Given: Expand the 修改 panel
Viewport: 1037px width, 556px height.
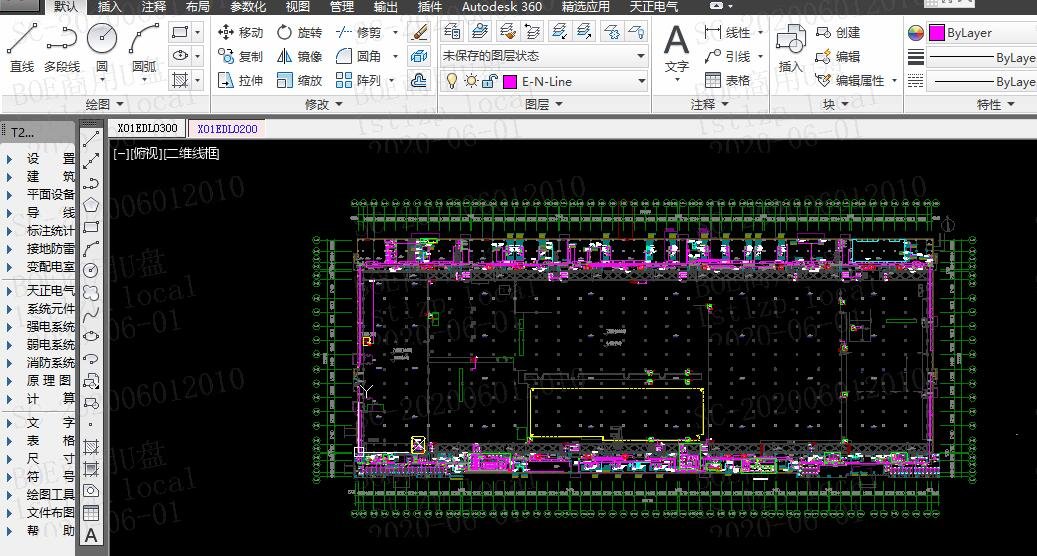Looking at the screenshot, I should tap(324, 104).
